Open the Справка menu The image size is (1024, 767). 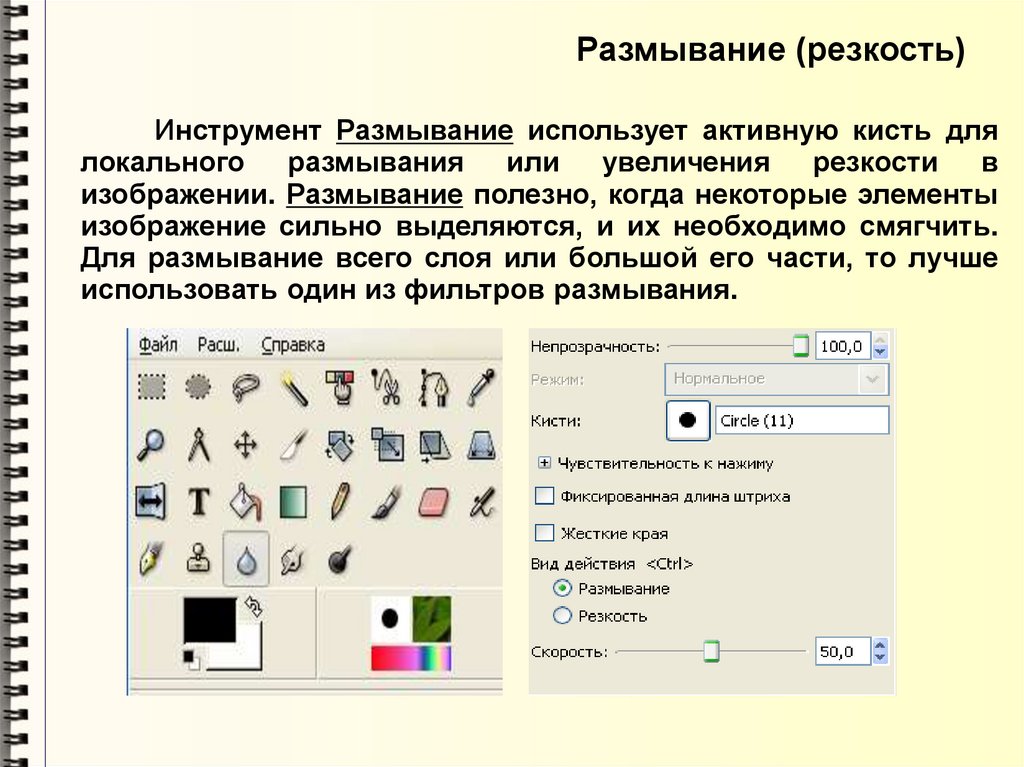click(x=293, y=345)
